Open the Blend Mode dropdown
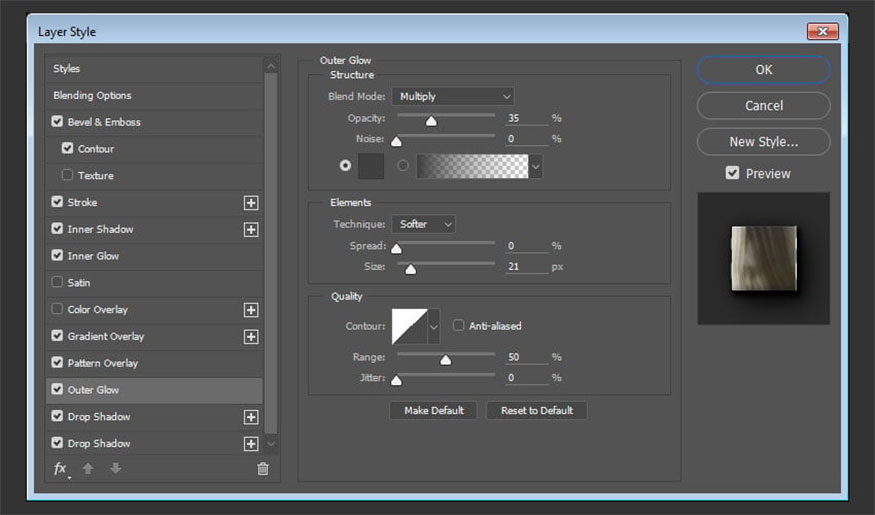This screenshot has height=515, width=875. 453,97
